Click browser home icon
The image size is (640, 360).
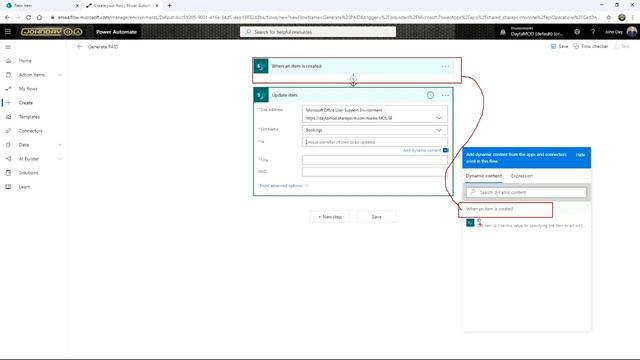(x=39, y=18)
